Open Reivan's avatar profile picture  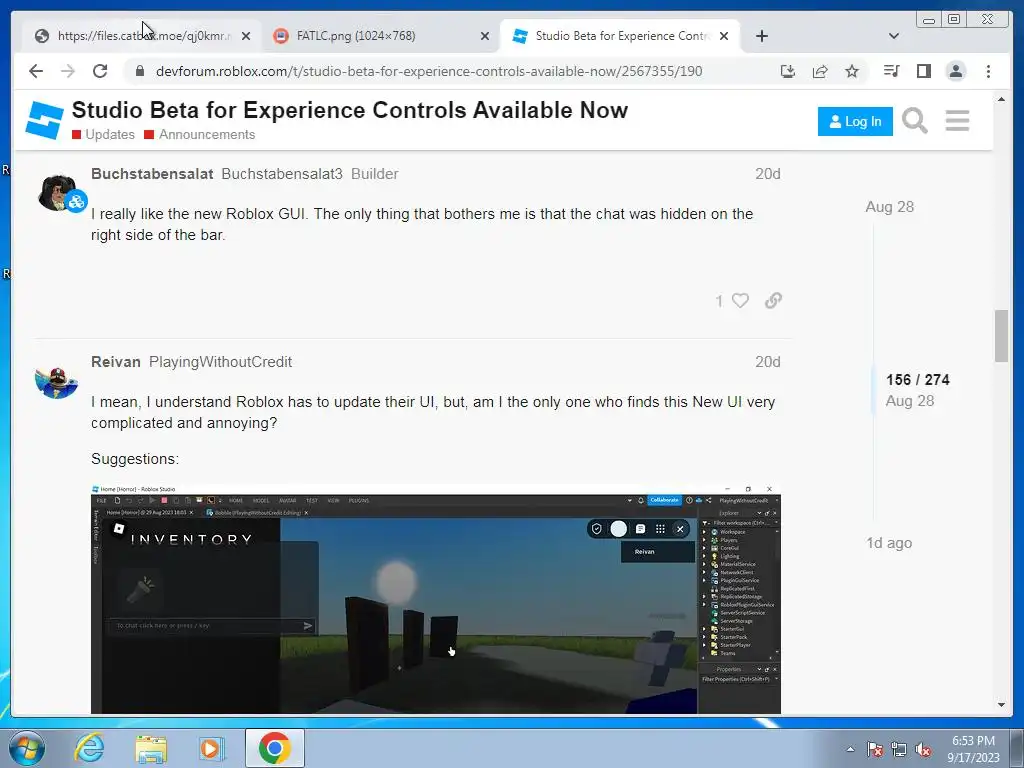(x=57, y=381)
